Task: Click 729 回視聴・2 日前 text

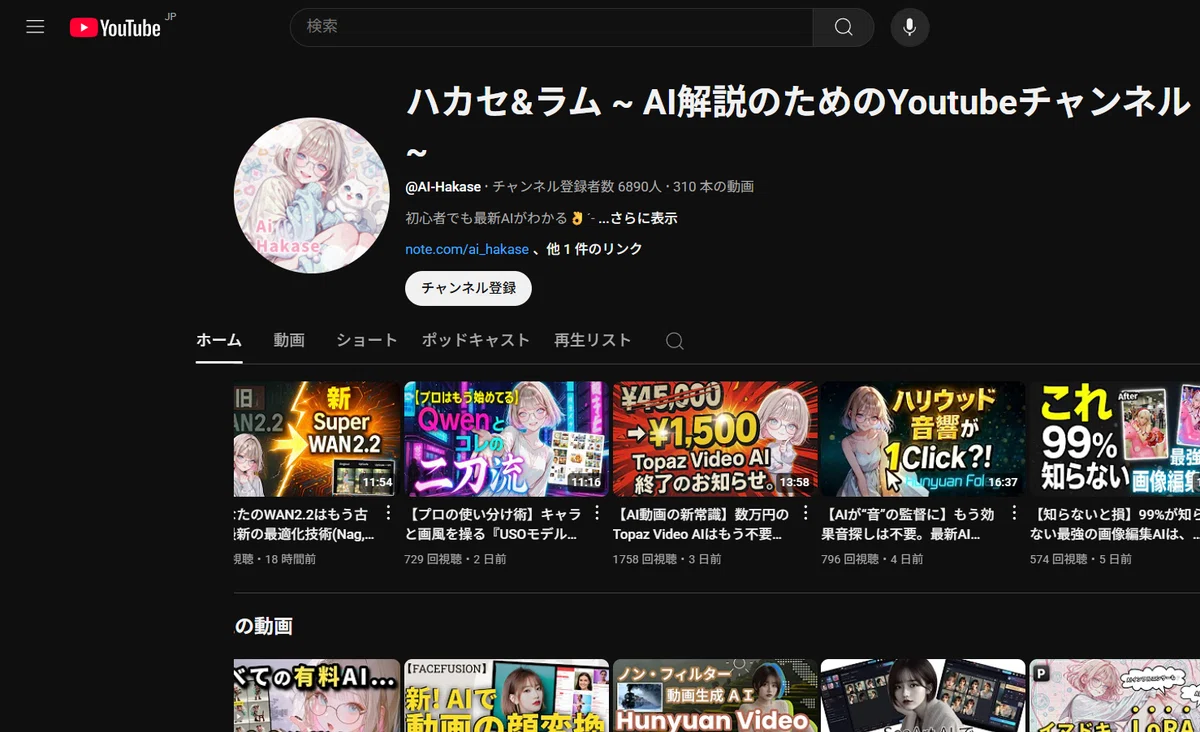Action: [456, 559]
